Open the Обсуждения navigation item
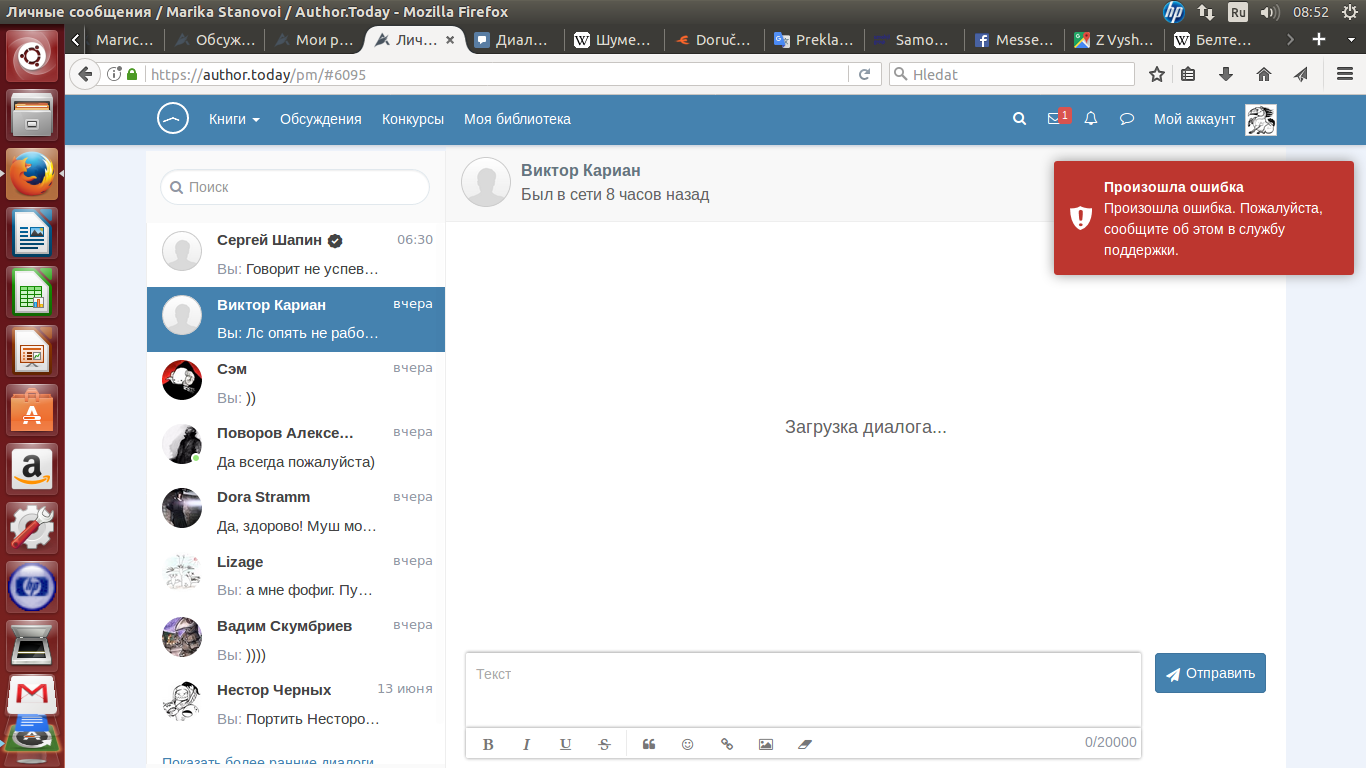 pyautogui.click(x=320, y=119)
